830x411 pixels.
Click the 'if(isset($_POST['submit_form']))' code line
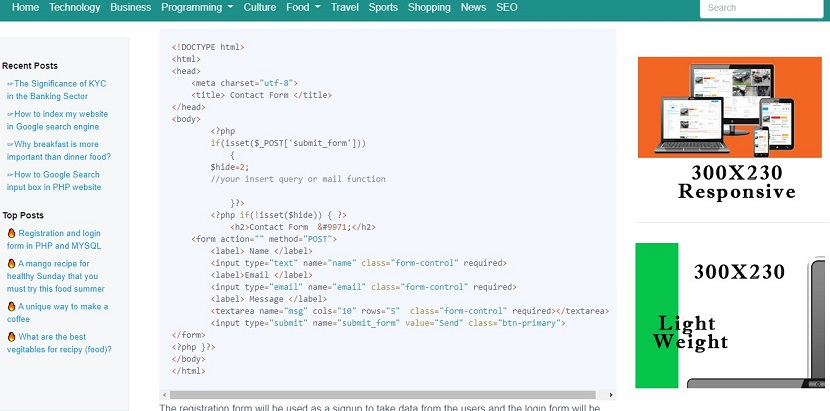[288, 143]
